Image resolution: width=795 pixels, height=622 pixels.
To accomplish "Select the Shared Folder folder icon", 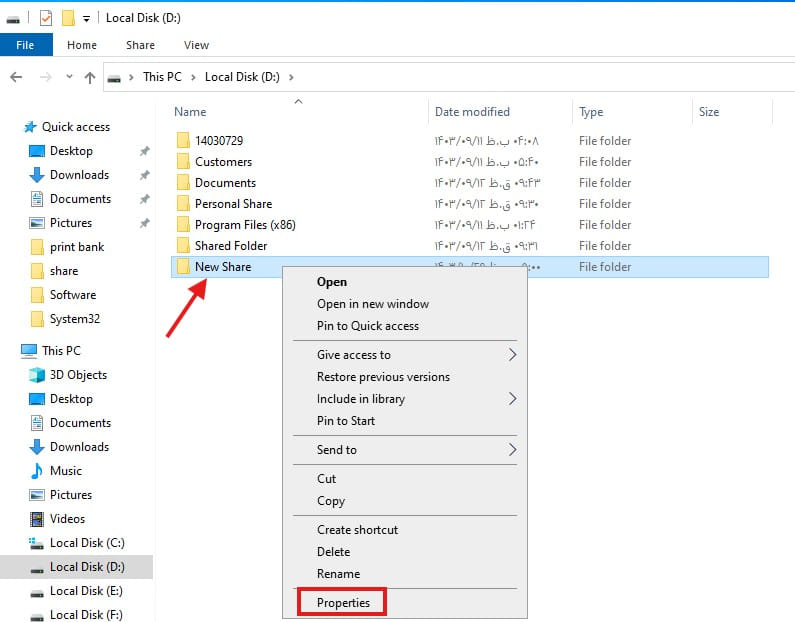I will (183, 246).
